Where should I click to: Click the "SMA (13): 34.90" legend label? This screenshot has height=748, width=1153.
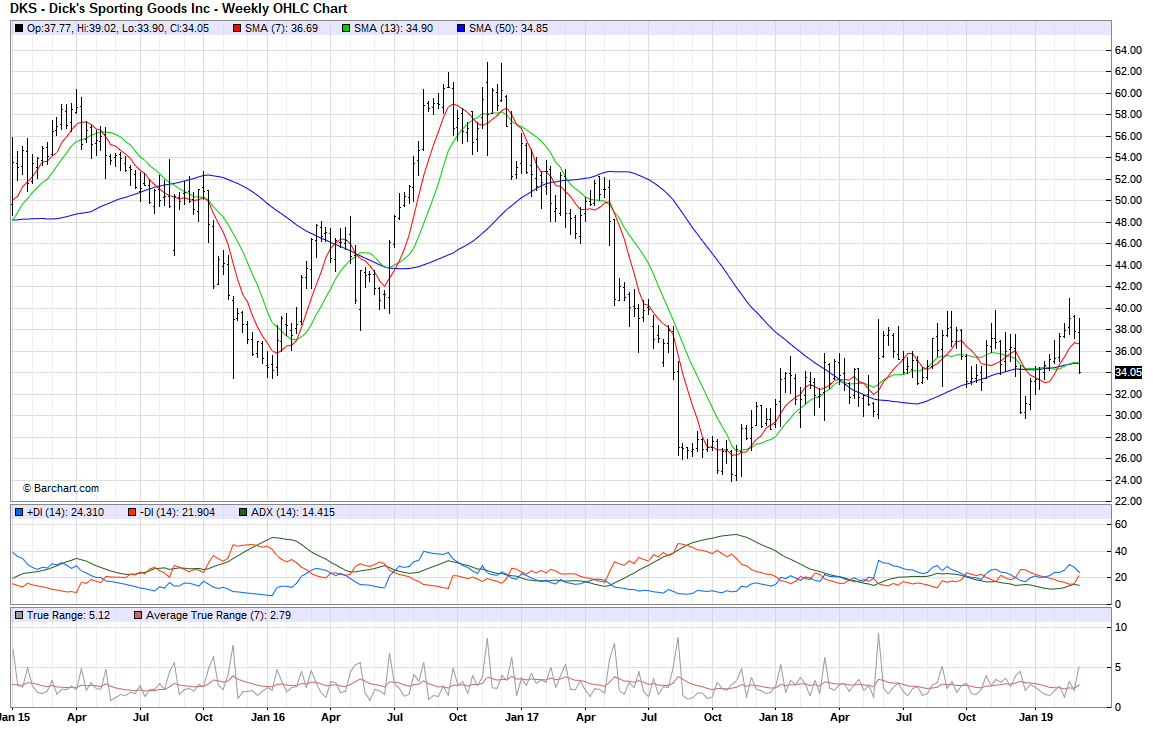point(393,29)
